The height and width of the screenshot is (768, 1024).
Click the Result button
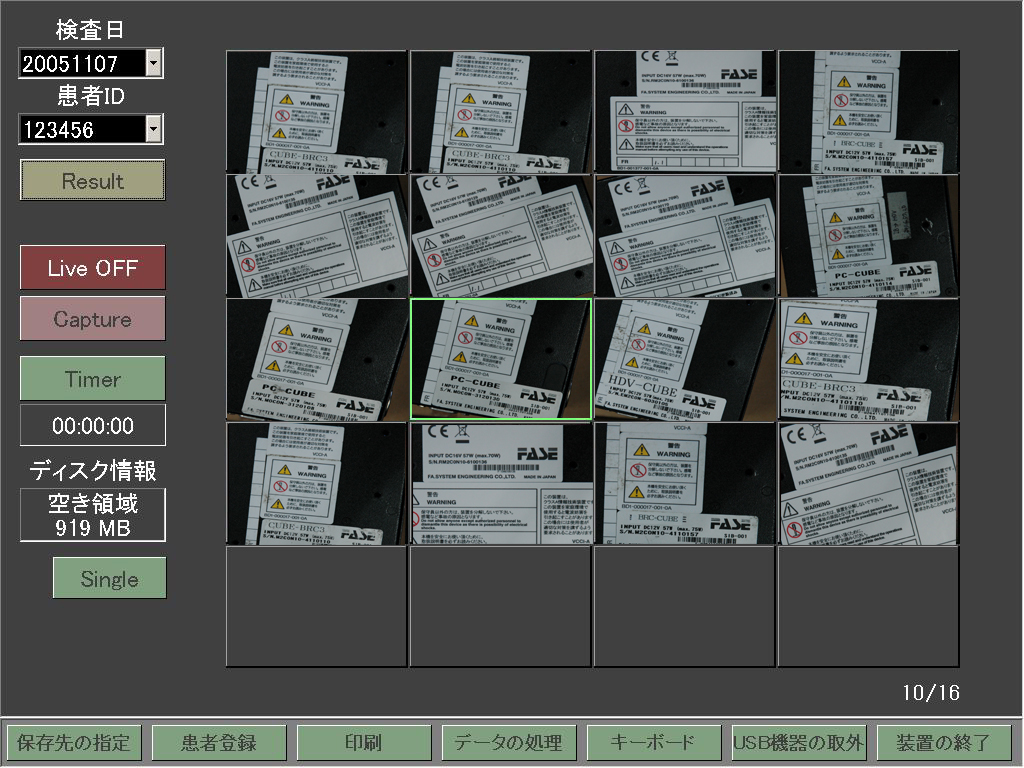point(92,180)
